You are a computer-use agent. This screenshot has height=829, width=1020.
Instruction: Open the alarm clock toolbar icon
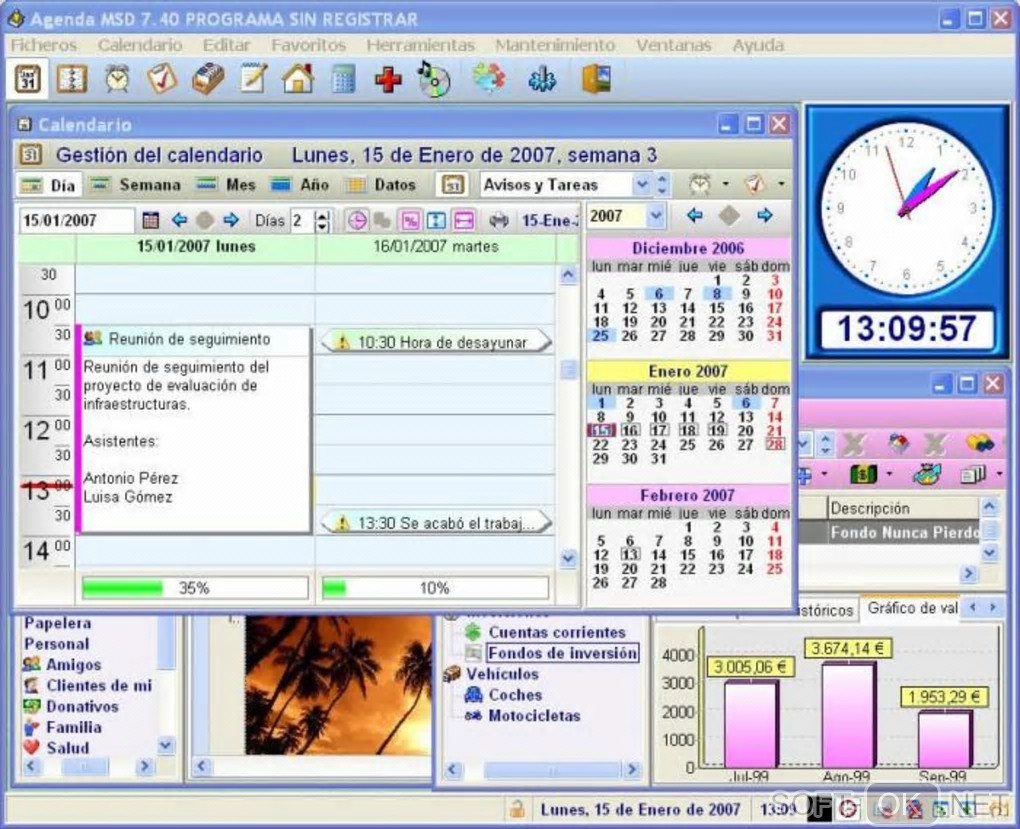point(117,79)
